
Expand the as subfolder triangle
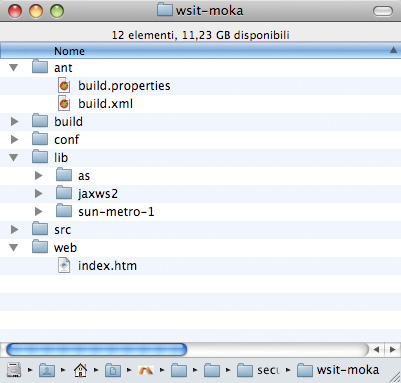point(39,176)
